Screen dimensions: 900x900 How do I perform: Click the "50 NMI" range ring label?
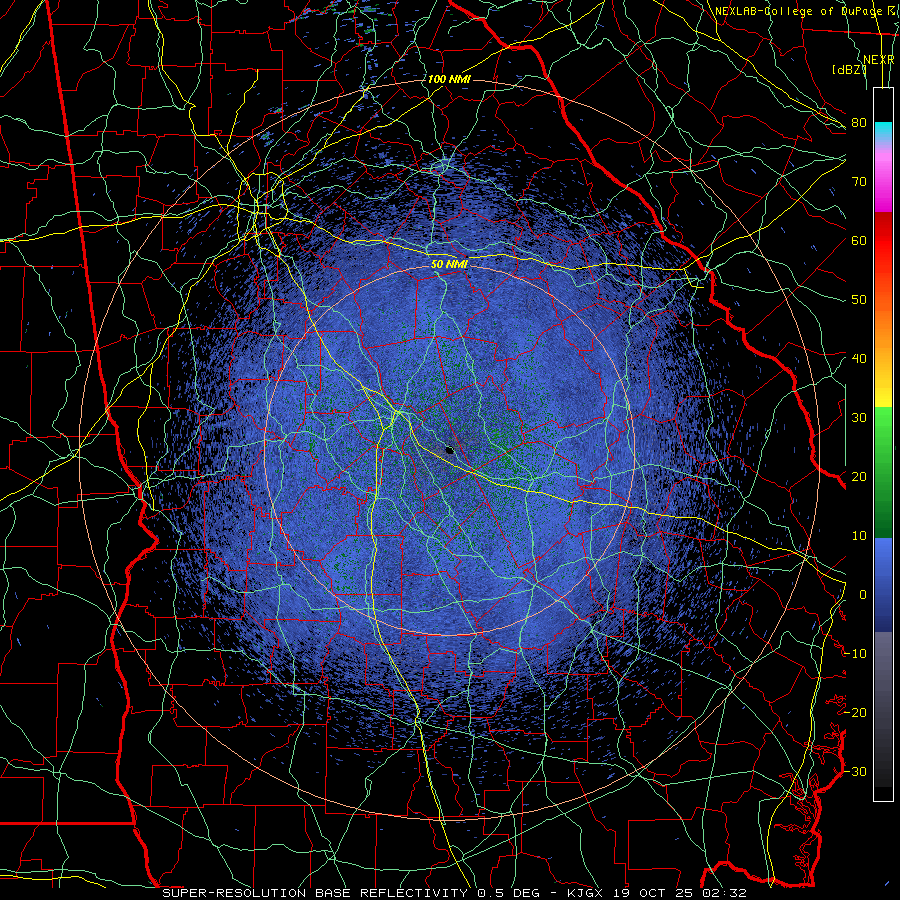[449, 264]
